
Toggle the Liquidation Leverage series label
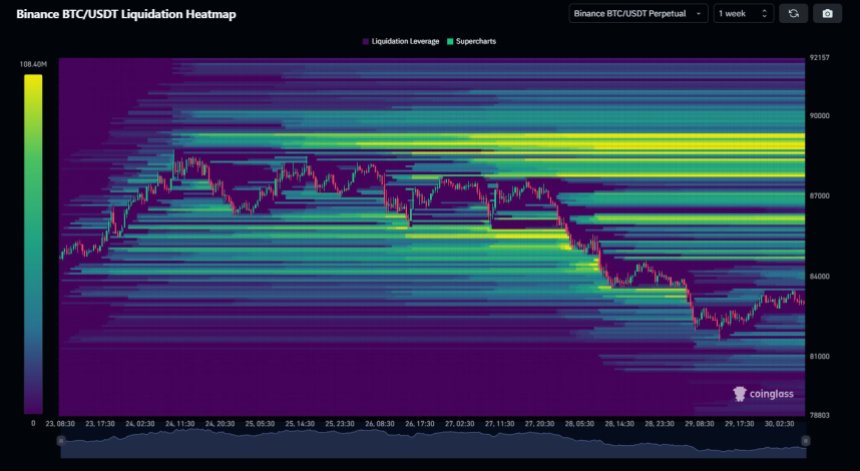404,42
